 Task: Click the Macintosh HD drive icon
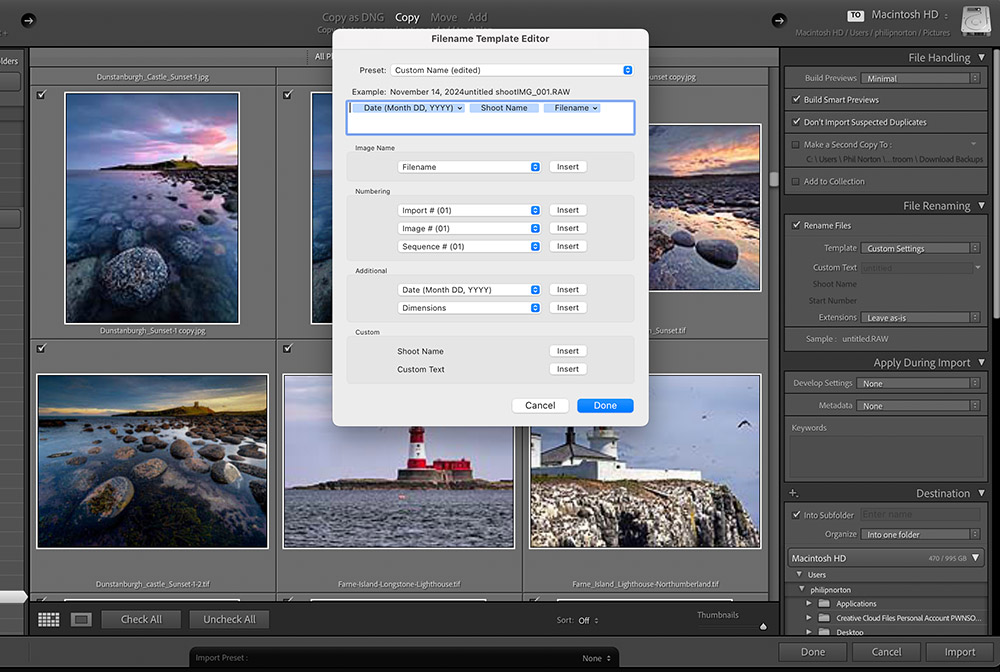click(975, 21)
